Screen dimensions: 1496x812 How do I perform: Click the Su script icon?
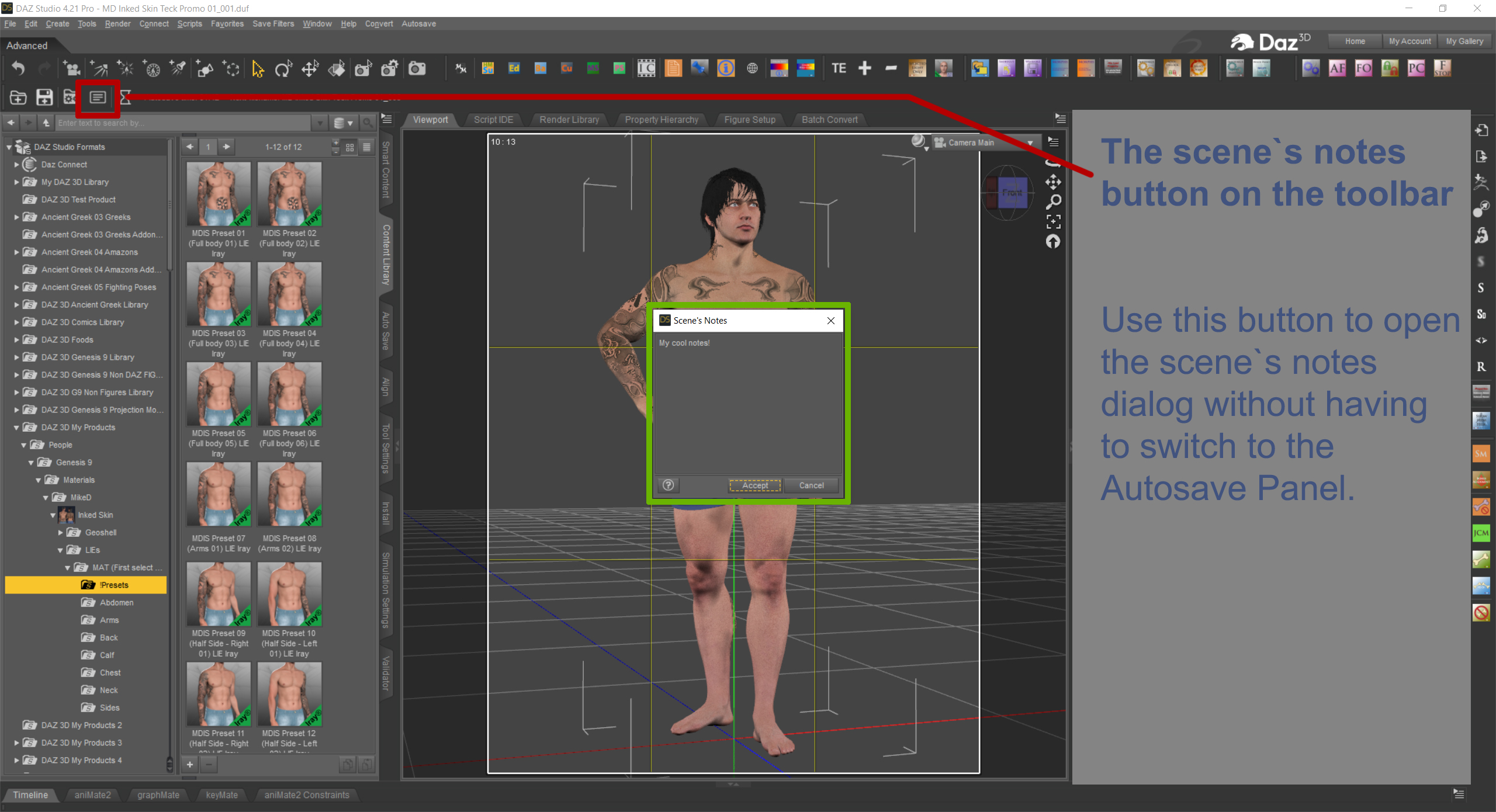(x=488, y=68)
